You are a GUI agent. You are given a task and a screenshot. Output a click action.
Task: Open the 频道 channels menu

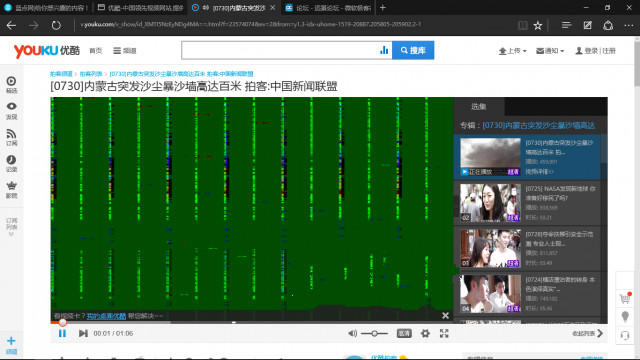[125, 51]
